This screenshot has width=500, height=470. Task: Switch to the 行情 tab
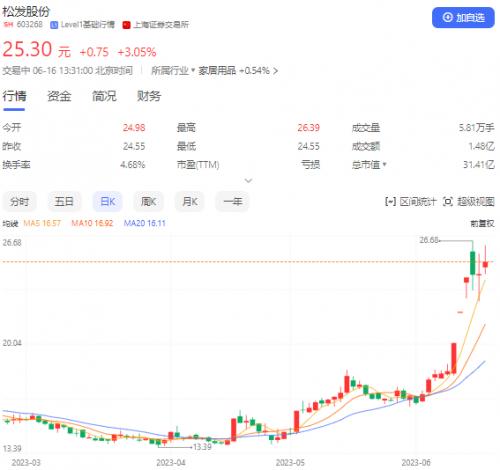[14, 96]
